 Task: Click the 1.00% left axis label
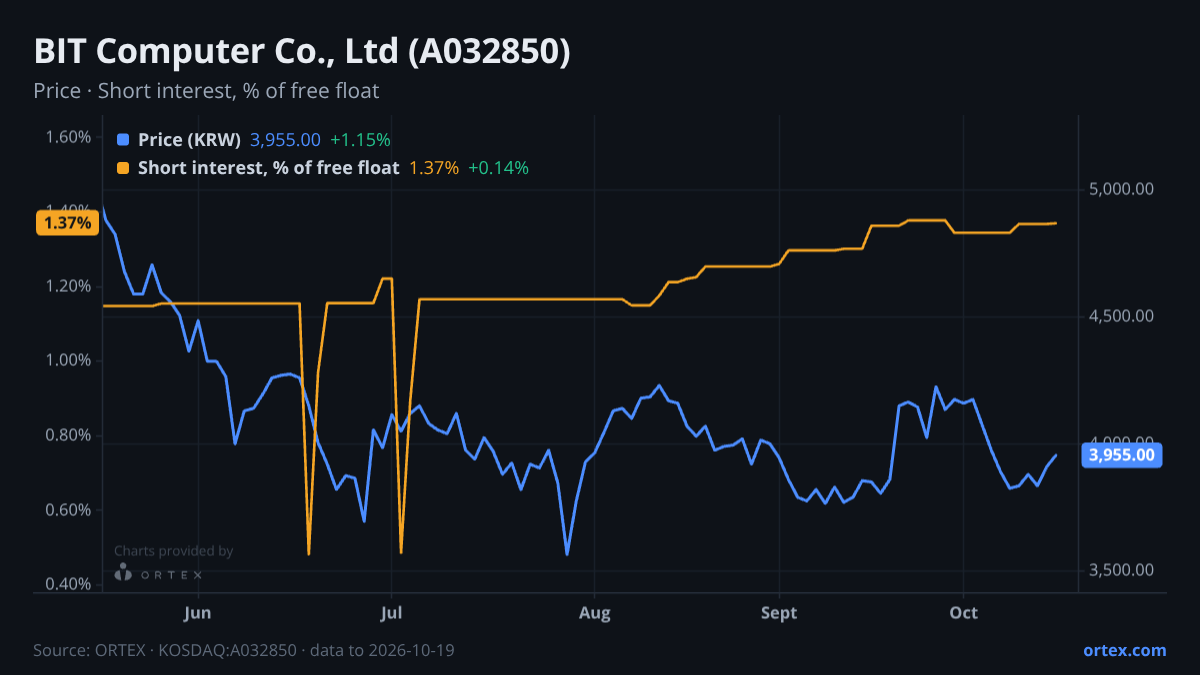click(x=68, y=361)
